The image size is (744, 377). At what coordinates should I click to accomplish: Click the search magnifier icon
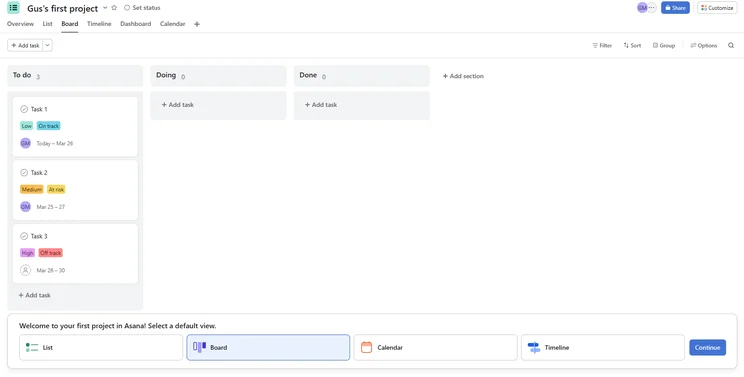click(x=731, y=46)
